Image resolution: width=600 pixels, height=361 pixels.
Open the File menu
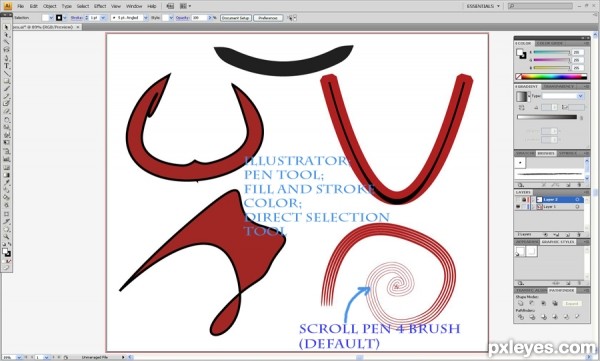(x=20, y=6)
